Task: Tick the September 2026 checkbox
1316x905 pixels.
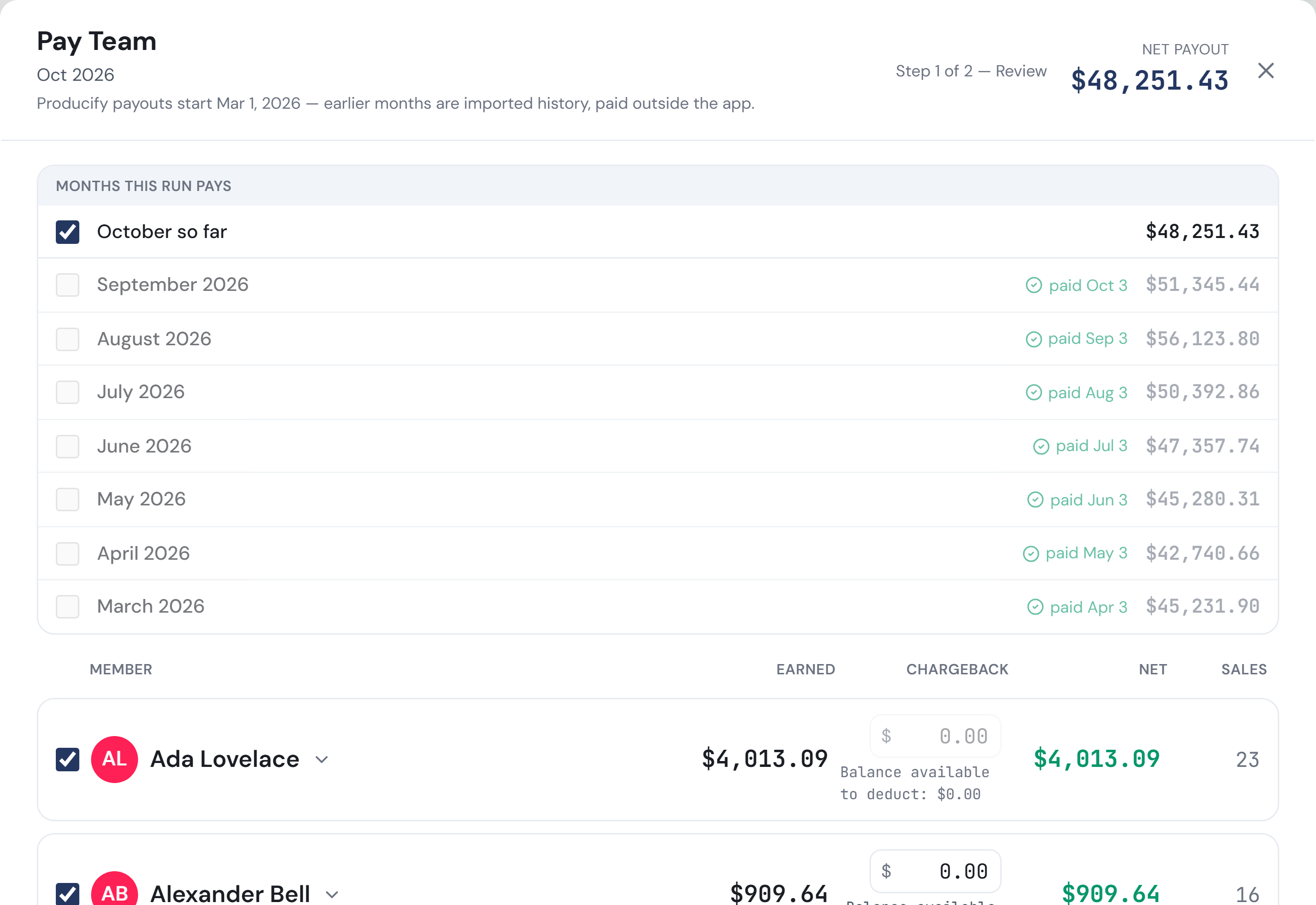Action: pos(68,285)
